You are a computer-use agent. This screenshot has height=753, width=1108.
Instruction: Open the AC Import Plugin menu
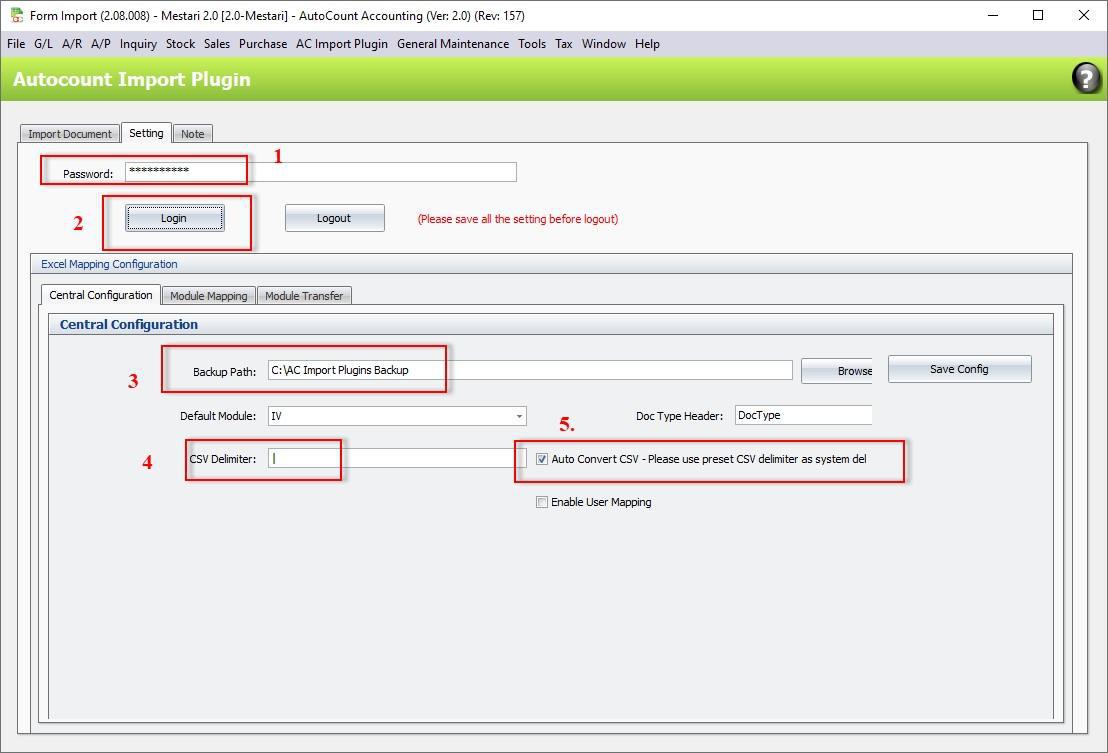click(x=341, y=44)
